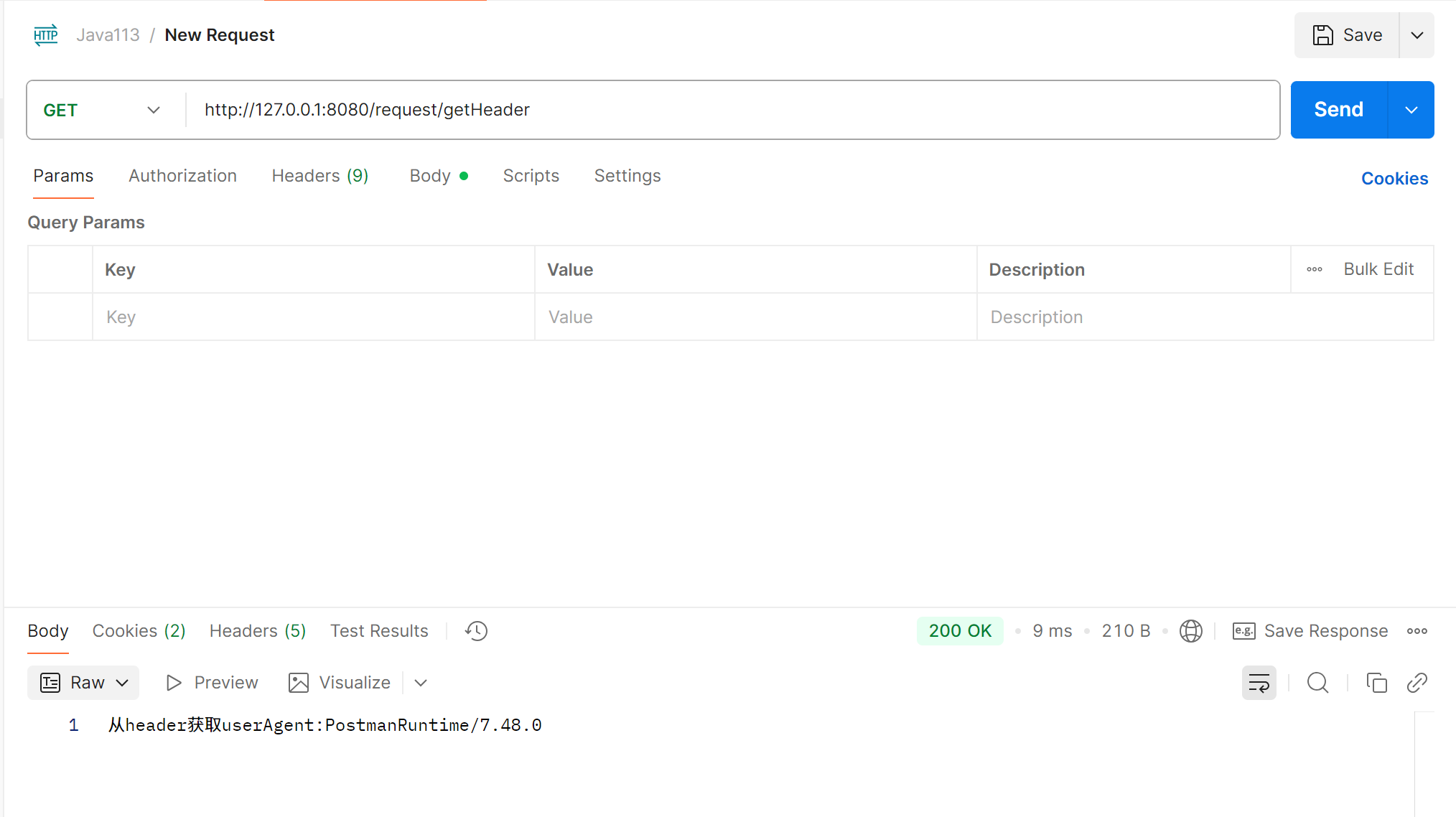1456x817 pixels.
Task: Open query params table options ellipsis
Action: click(x=1314, y=269)
